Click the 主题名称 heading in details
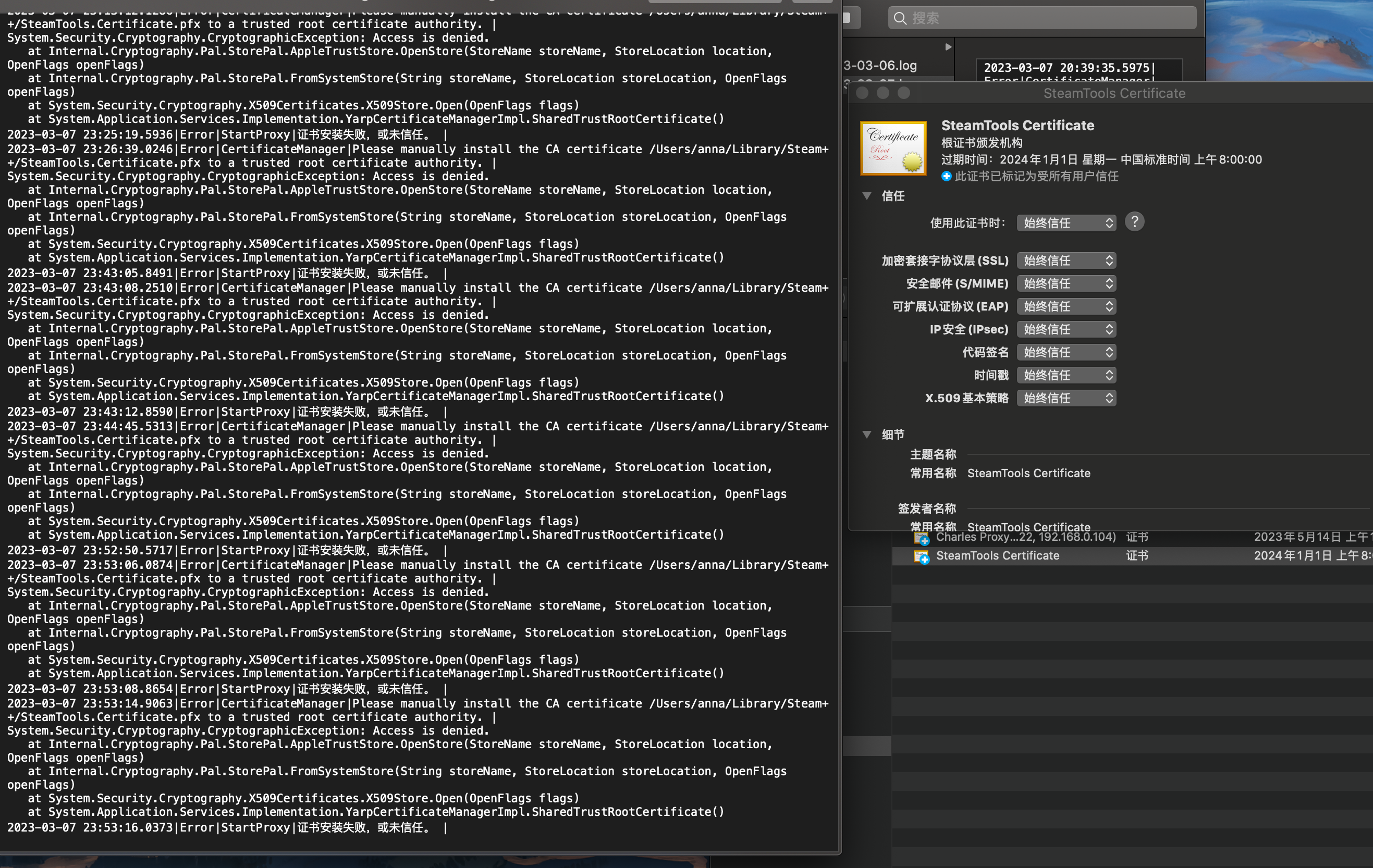The height and width of the screenshot is (868, 1373). pos(933,454)
